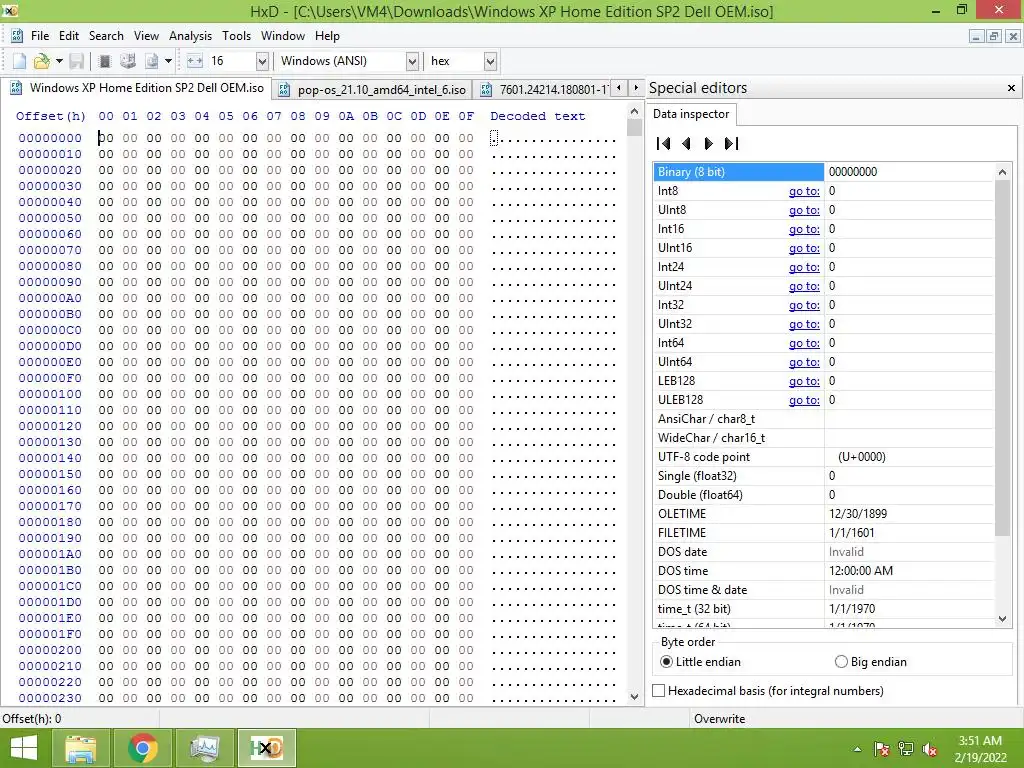Go to previous byte in Data inspector
The image size is (1024, 768).
pyautogui.click(x=686, y=144)
